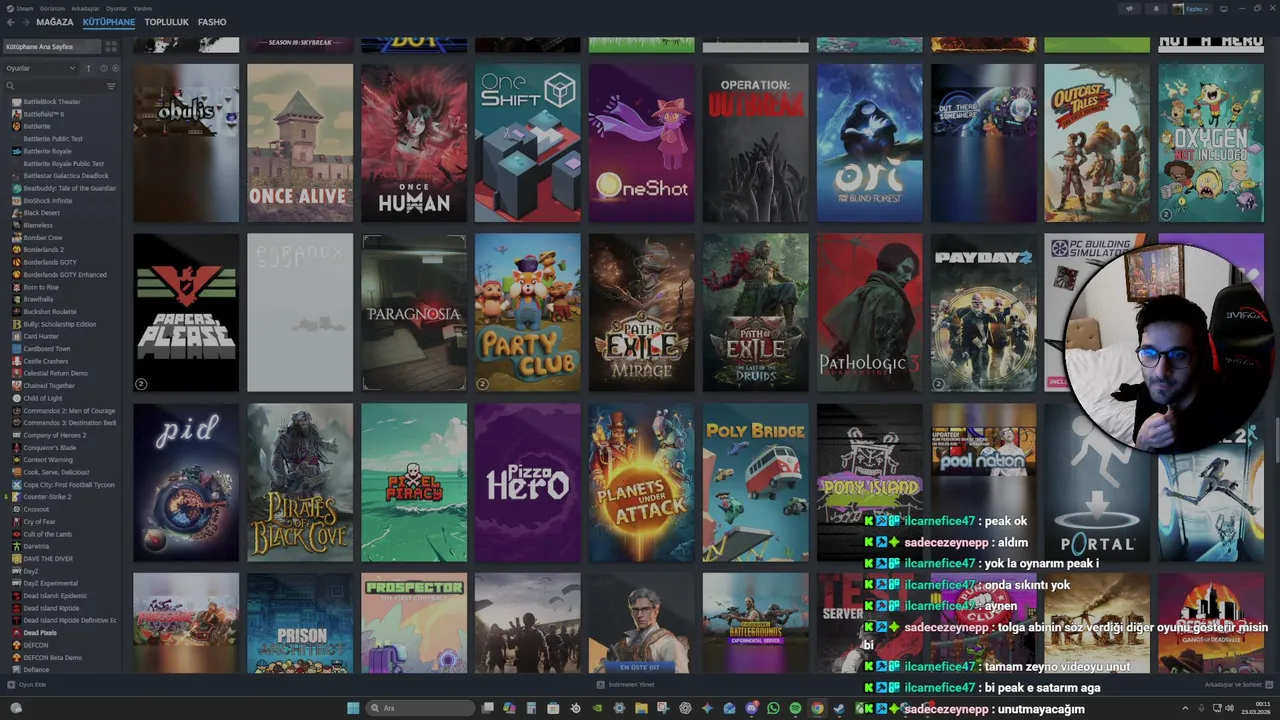Open the Papers, Please game cover
The width and height of the screenshot is (1280, 720).
(x=186, y=313)
